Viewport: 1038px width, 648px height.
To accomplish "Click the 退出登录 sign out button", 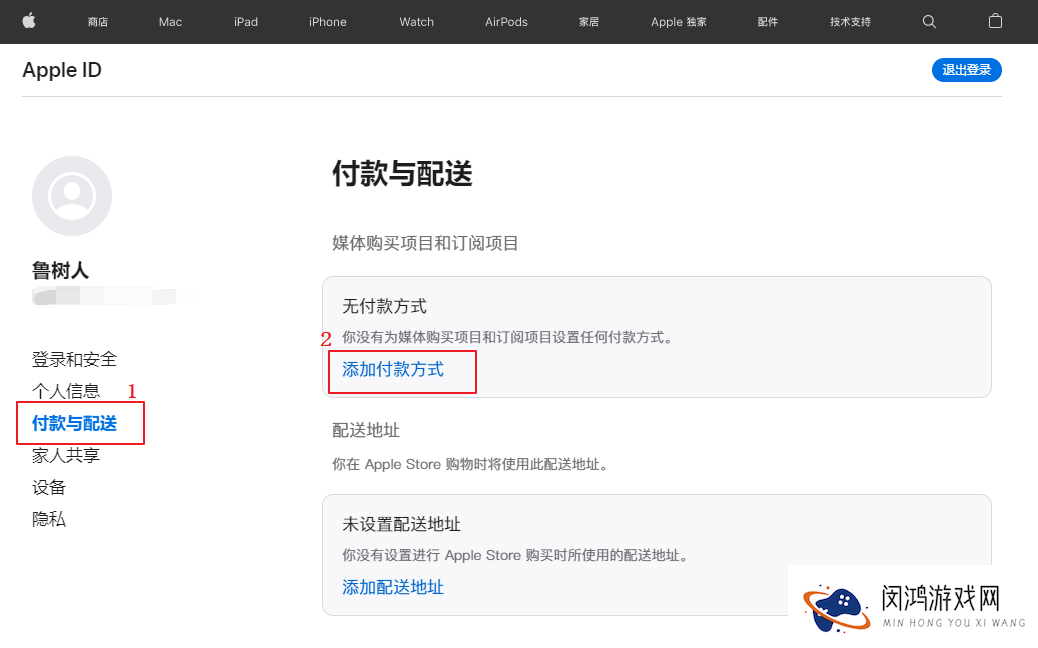I will pyautogui.click(x=967, y=70).
